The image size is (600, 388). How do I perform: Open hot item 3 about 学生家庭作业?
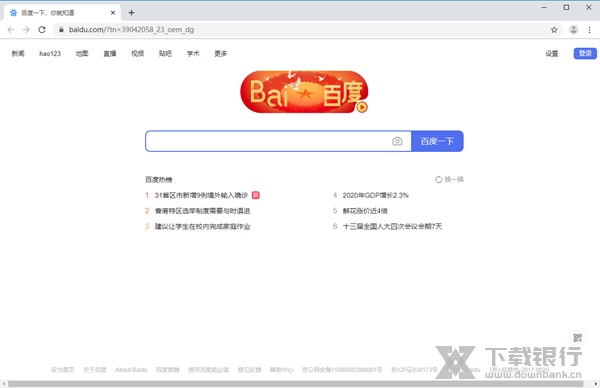tap(202, 227)
